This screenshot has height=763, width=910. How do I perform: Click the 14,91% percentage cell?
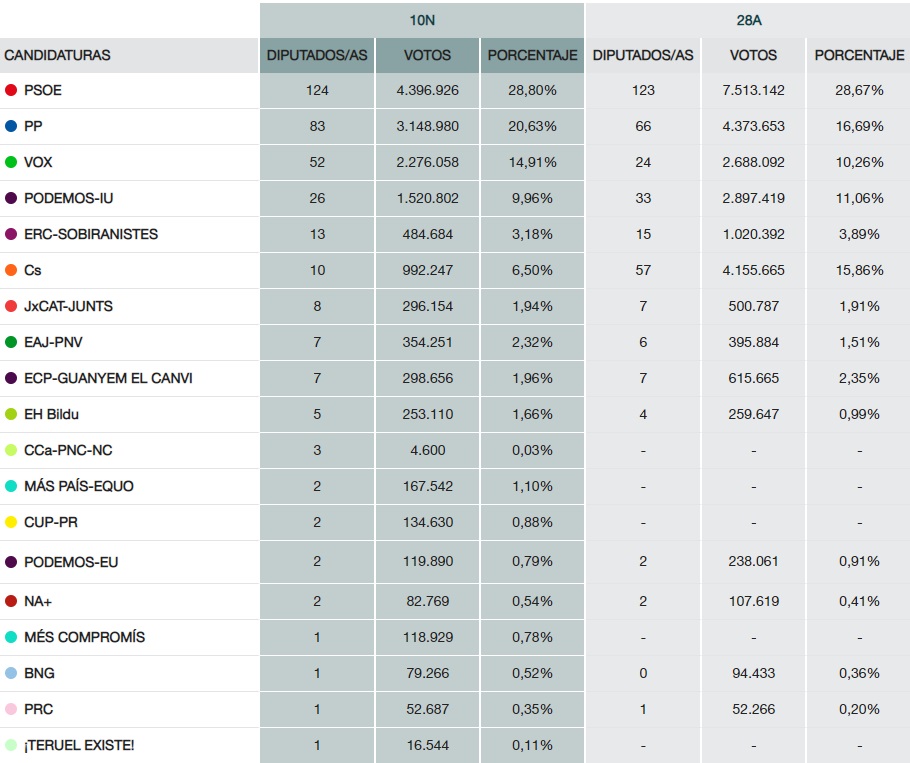tap(532, 162)
